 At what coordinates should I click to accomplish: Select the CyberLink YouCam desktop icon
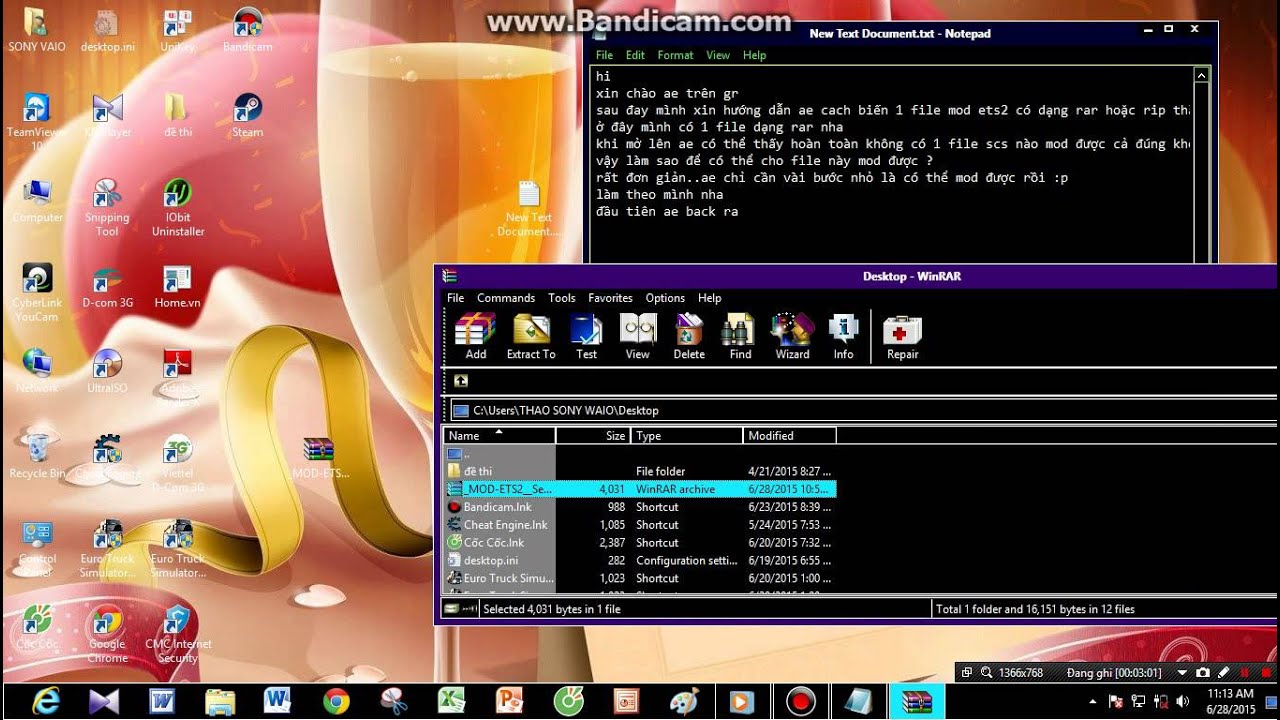[37, 293]
